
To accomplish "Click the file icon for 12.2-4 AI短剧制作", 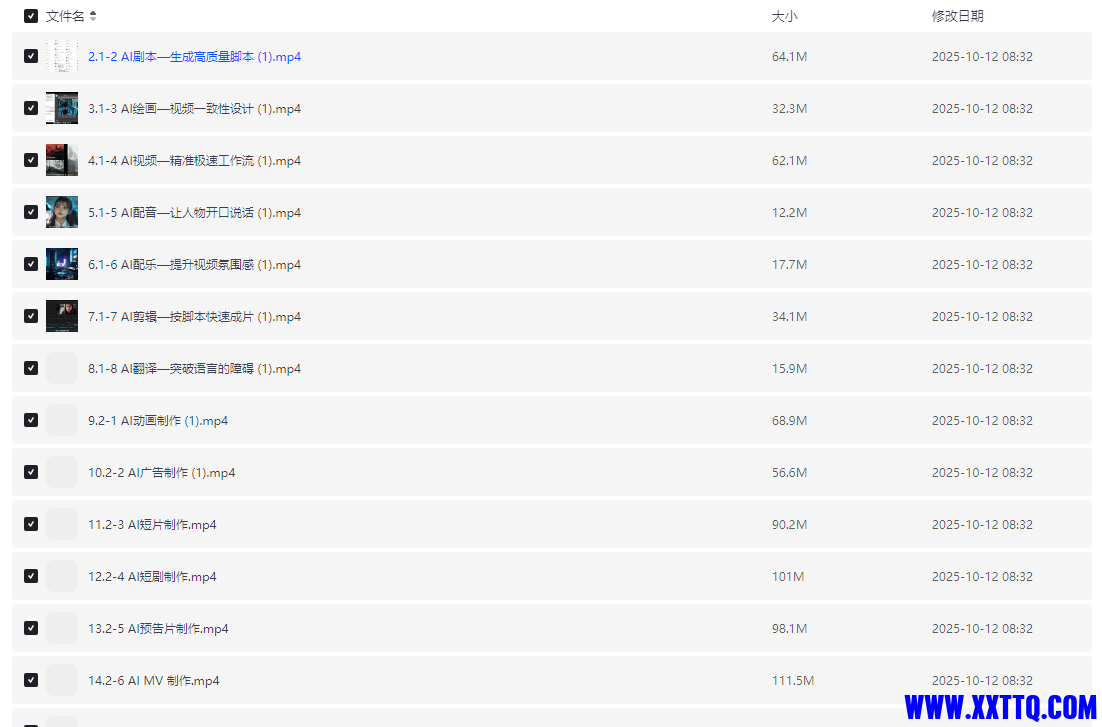I will [62, 576].
